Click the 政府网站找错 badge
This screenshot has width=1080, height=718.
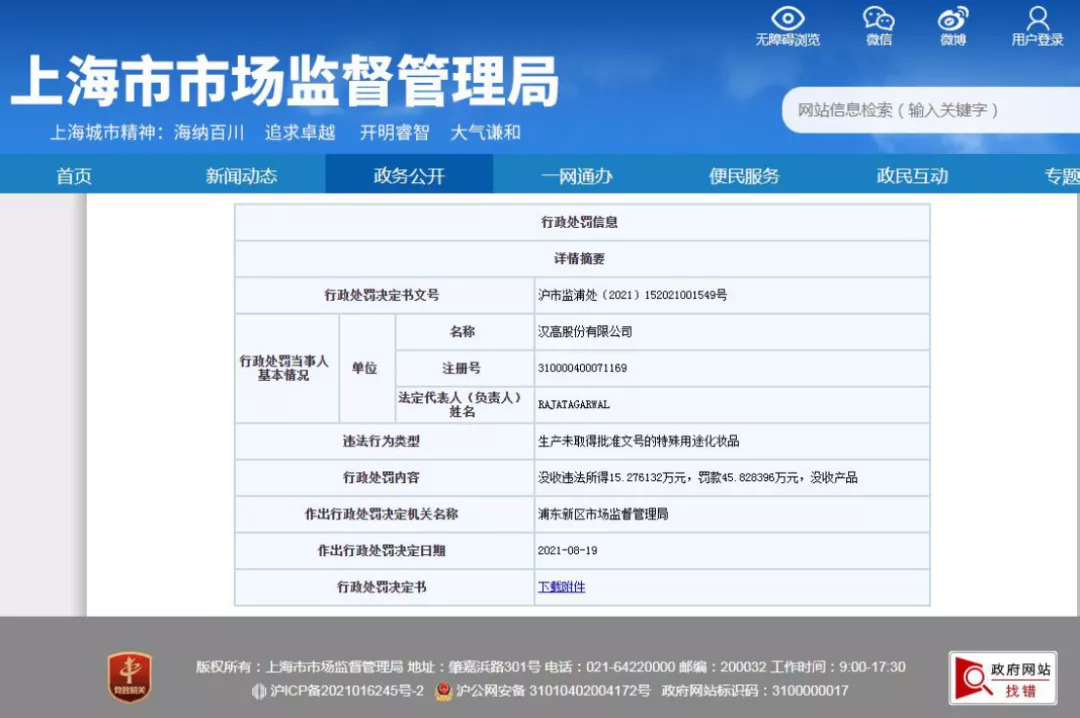click(x=1002, y=679)
